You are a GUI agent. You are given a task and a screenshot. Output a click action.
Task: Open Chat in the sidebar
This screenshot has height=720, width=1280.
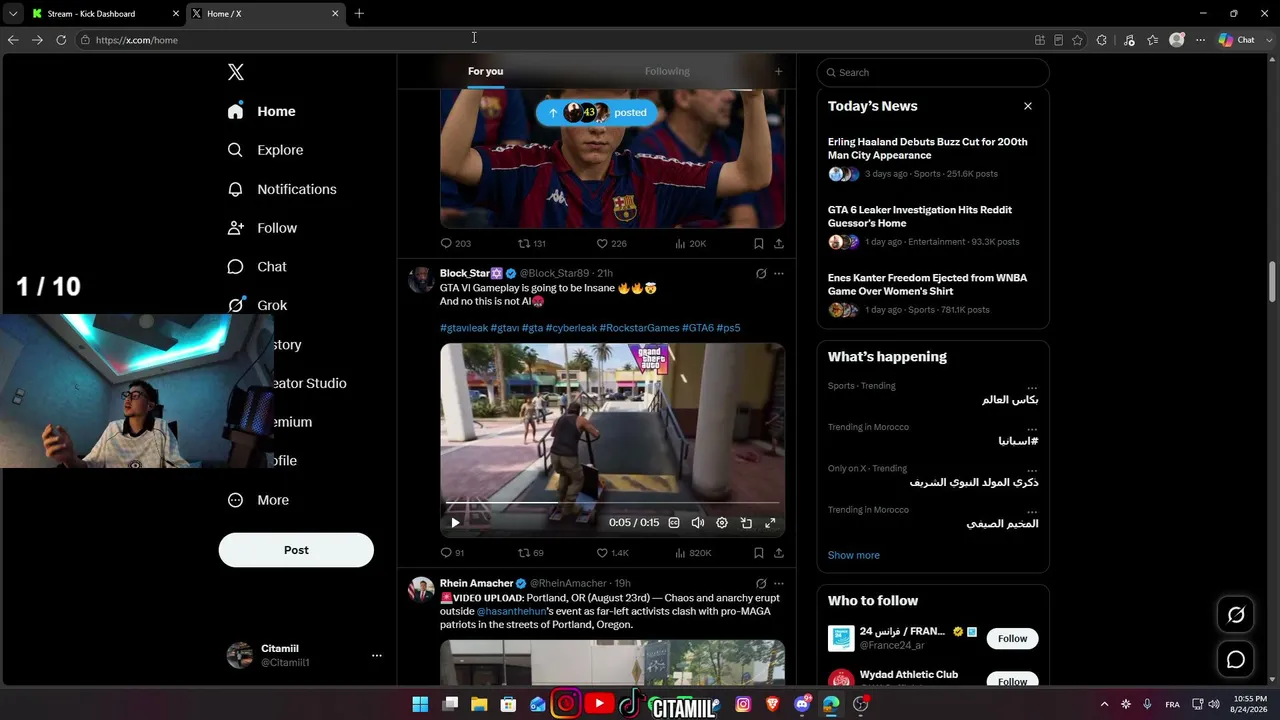point(257,267)
